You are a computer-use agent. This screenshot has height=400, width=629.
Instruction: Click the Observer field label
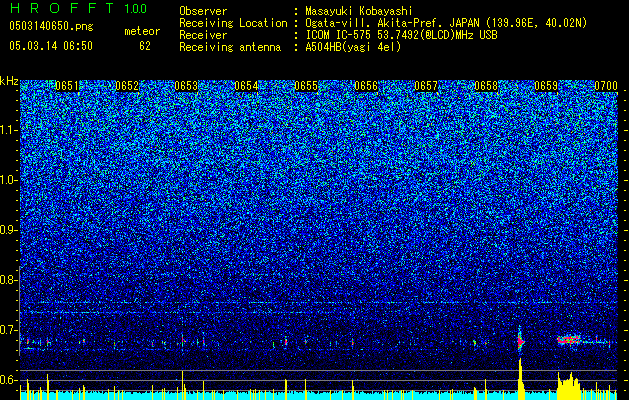click(x=203, y=12)
